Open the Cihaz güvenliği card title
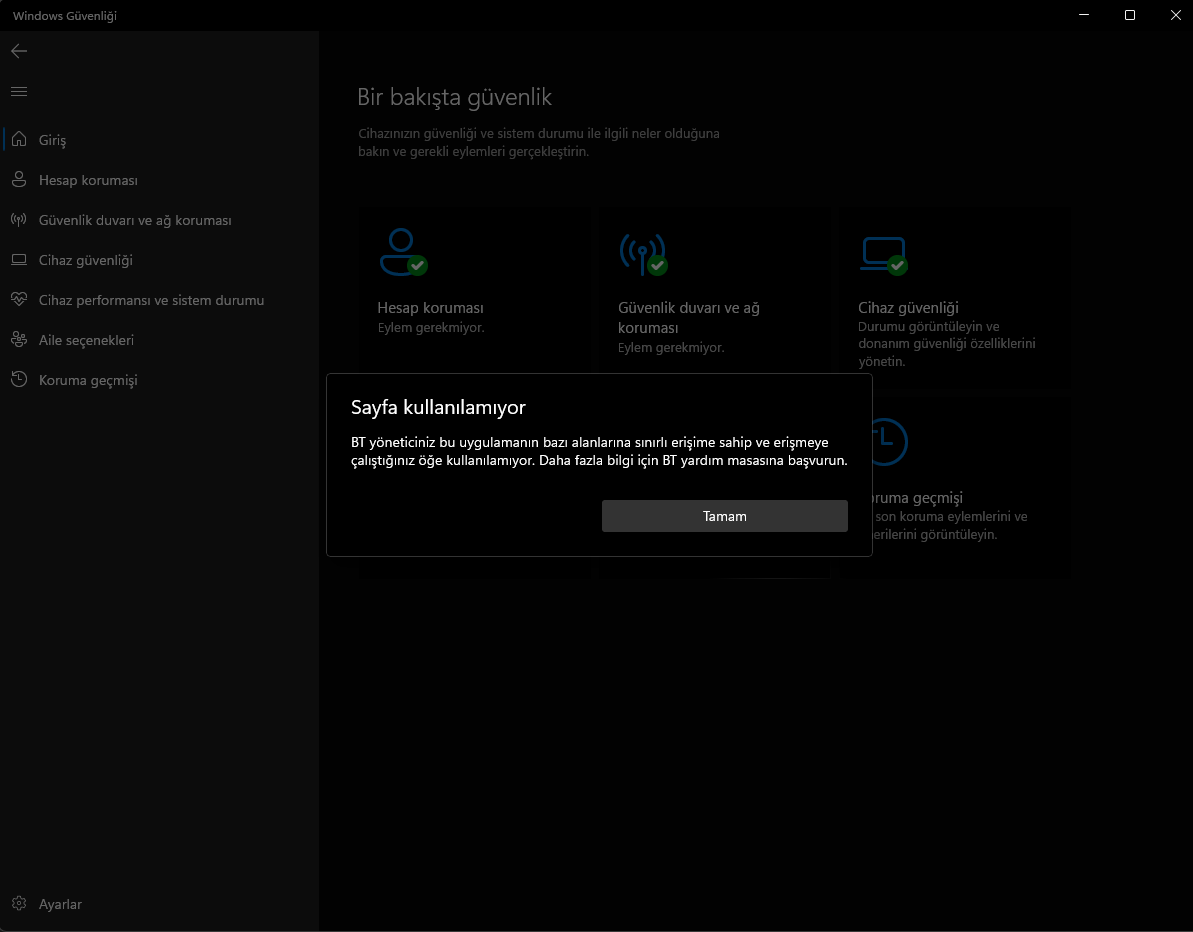Viewport: 1193px width, 932px height. pyautogui.click(x=908, y=307)
